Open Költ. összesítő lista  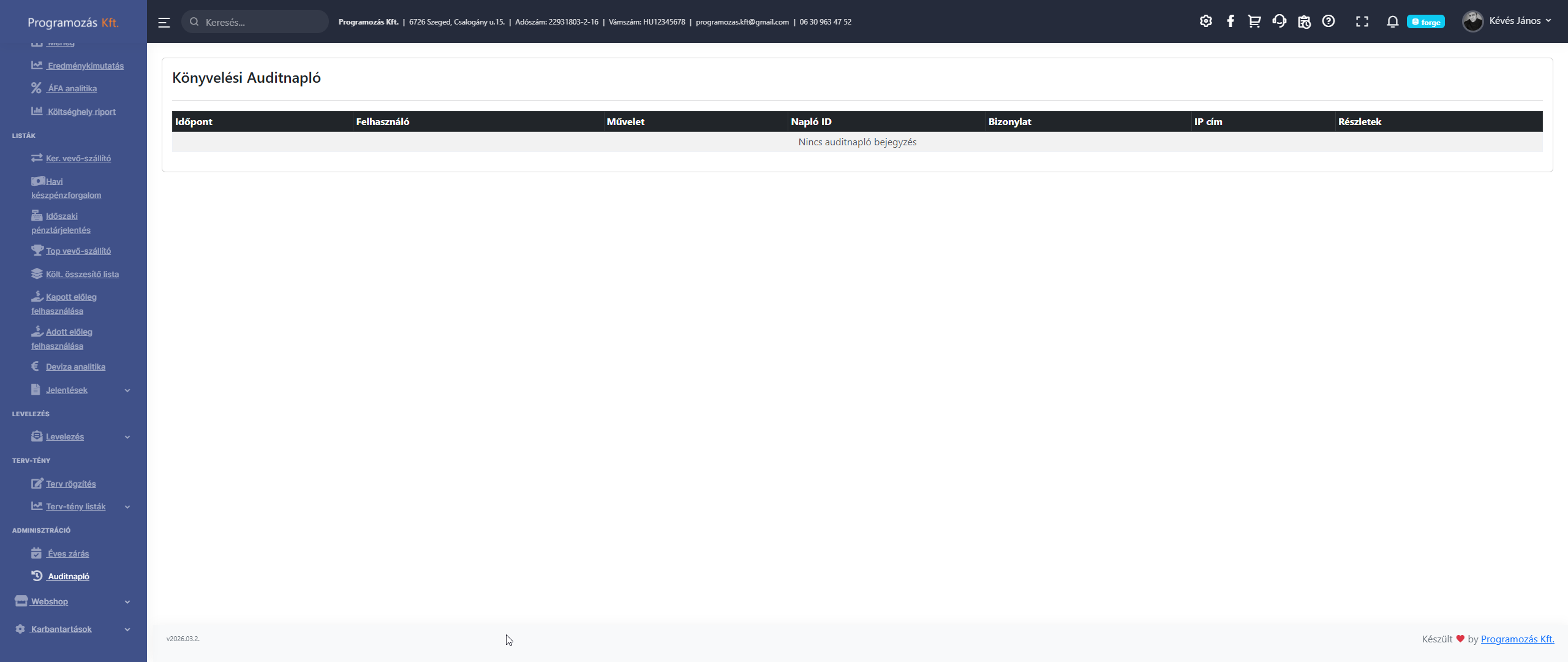pos(82,274)
